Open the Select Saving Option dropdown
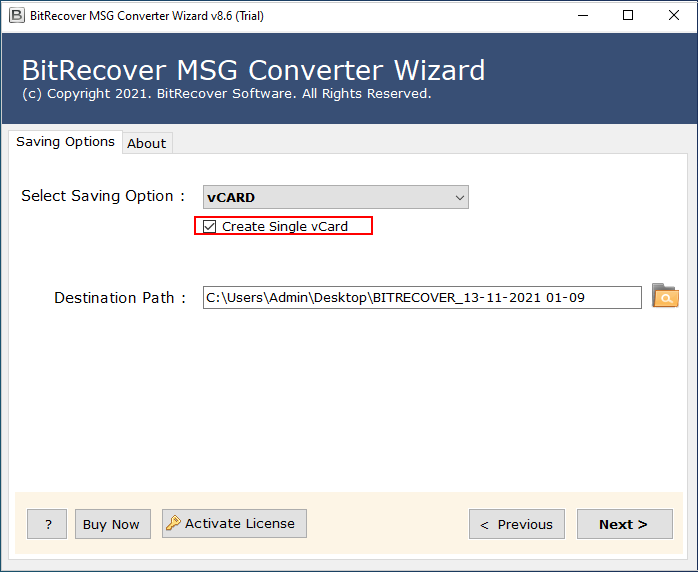 336,197
